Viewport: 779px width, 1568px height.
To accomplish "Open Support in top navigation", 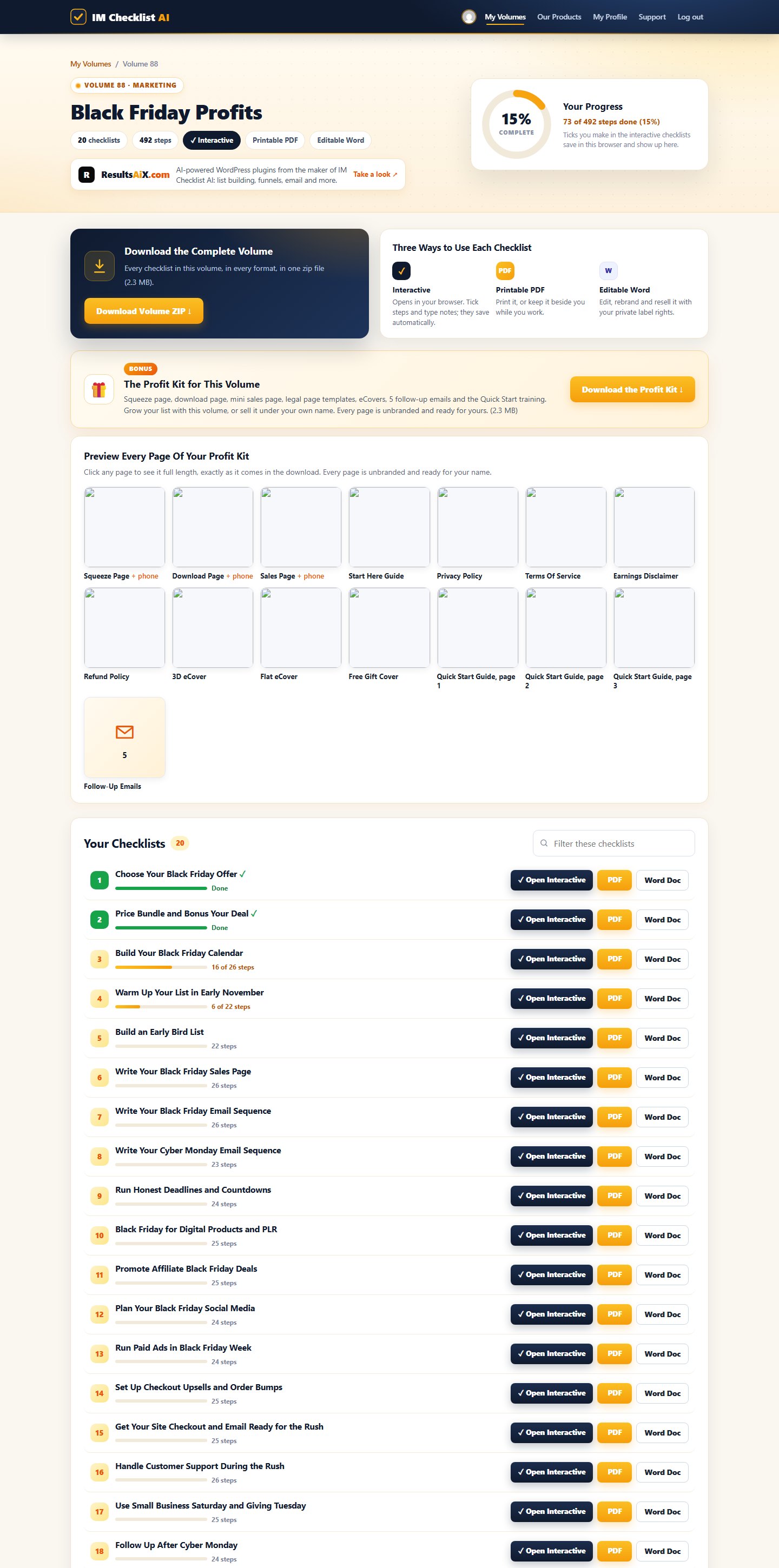I will point(652,17).
